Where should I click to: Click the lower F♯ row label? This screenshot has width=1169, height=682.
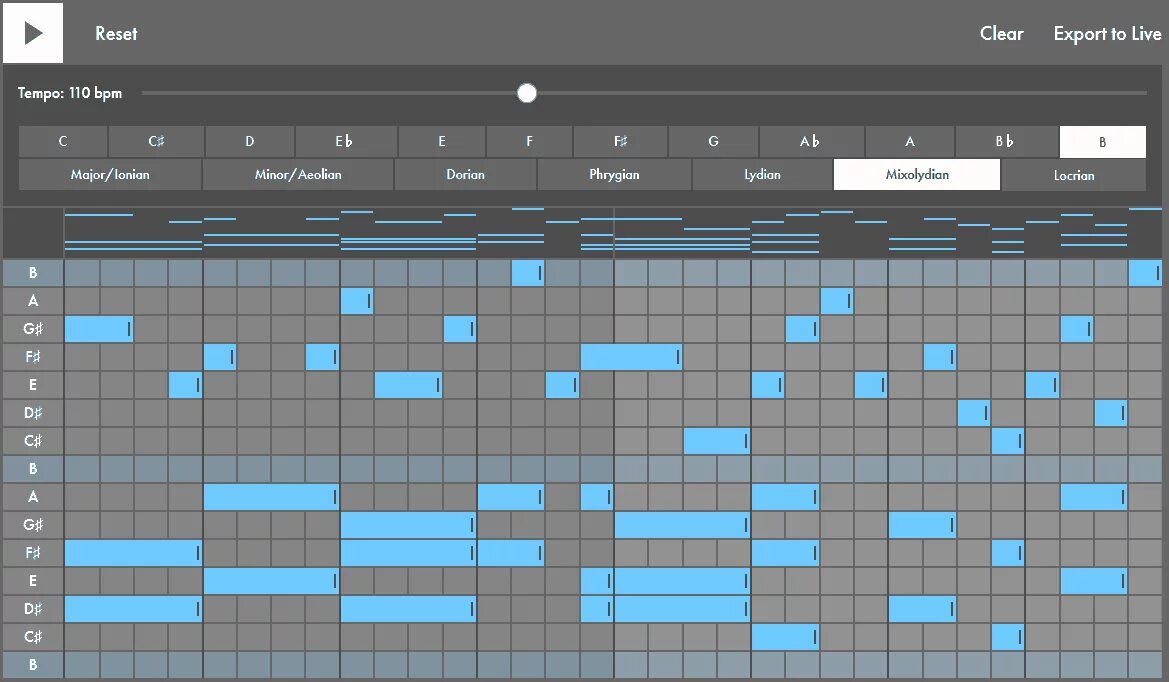(33, 552)
